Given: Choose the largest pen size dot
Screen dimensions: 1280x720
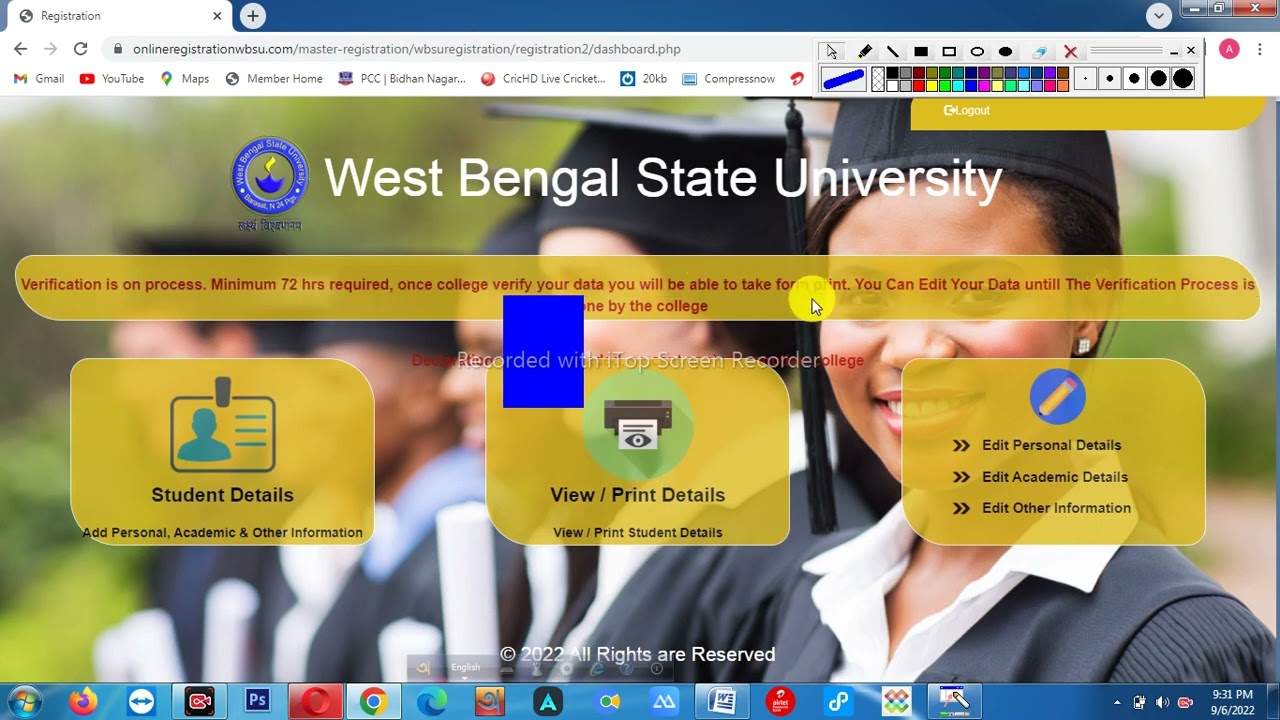Looking at the screenshot, I should [1183, 79].
